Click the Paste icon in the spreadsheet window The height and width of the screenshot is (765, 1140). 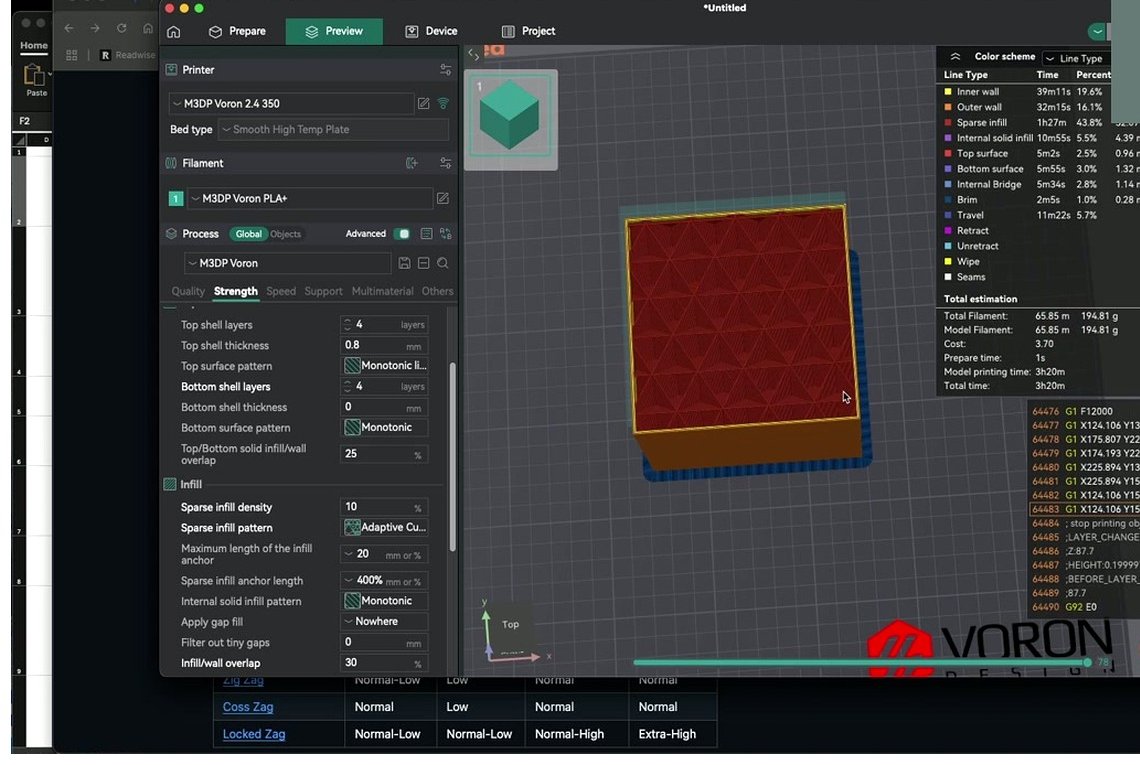(x=34, y=75)
